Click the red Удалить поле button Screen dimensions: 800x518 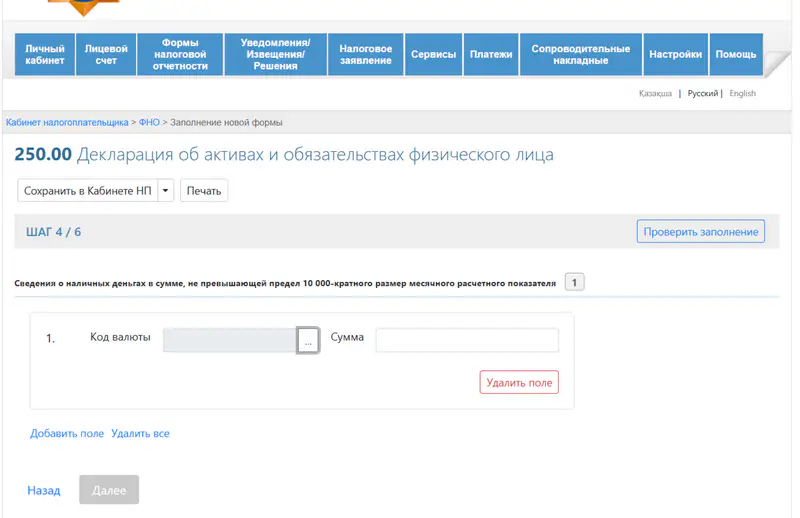coord(519,382)
